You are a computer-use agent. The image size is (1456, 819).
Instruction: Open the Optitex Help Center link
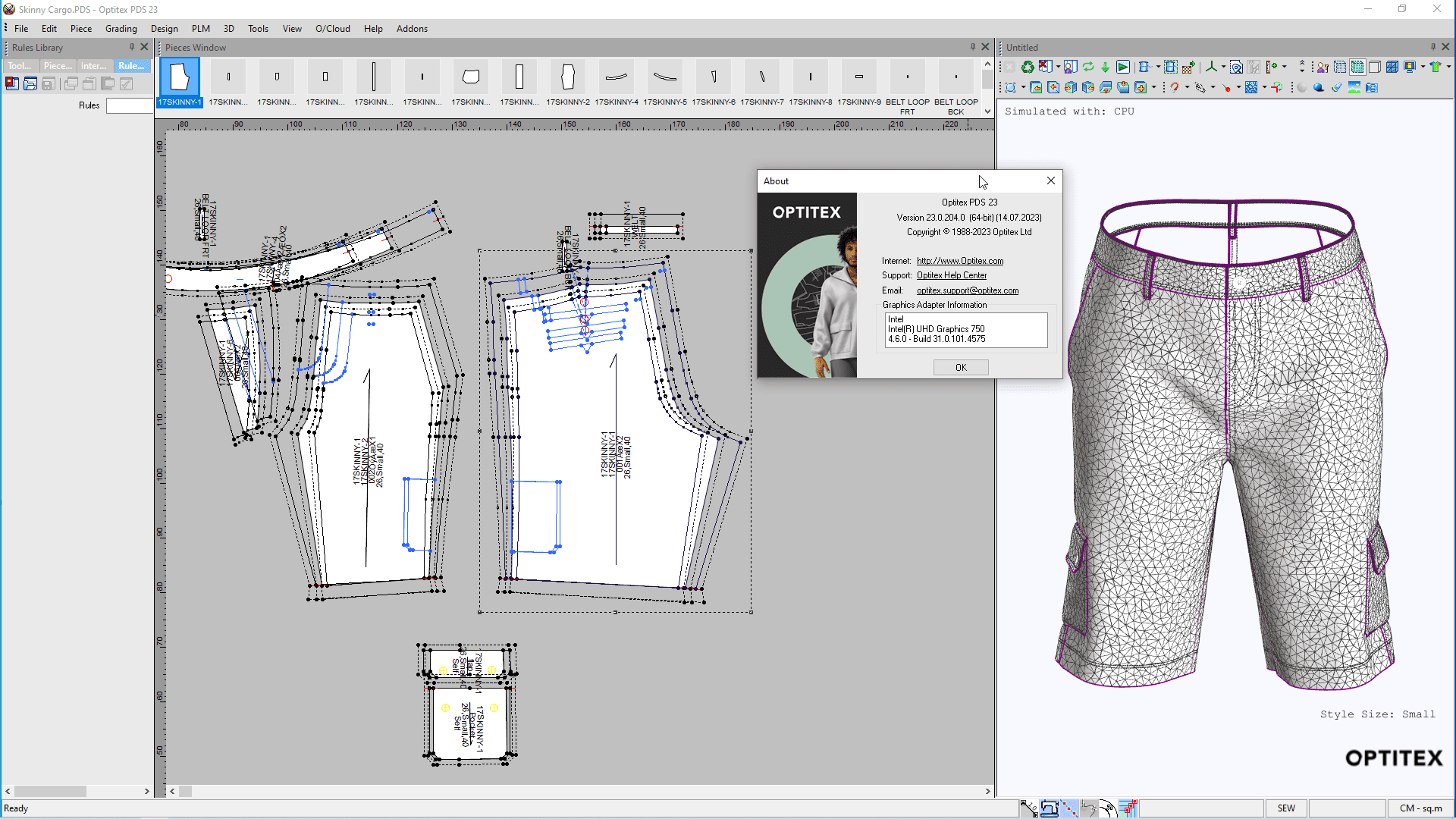click(x=951, y=275)
